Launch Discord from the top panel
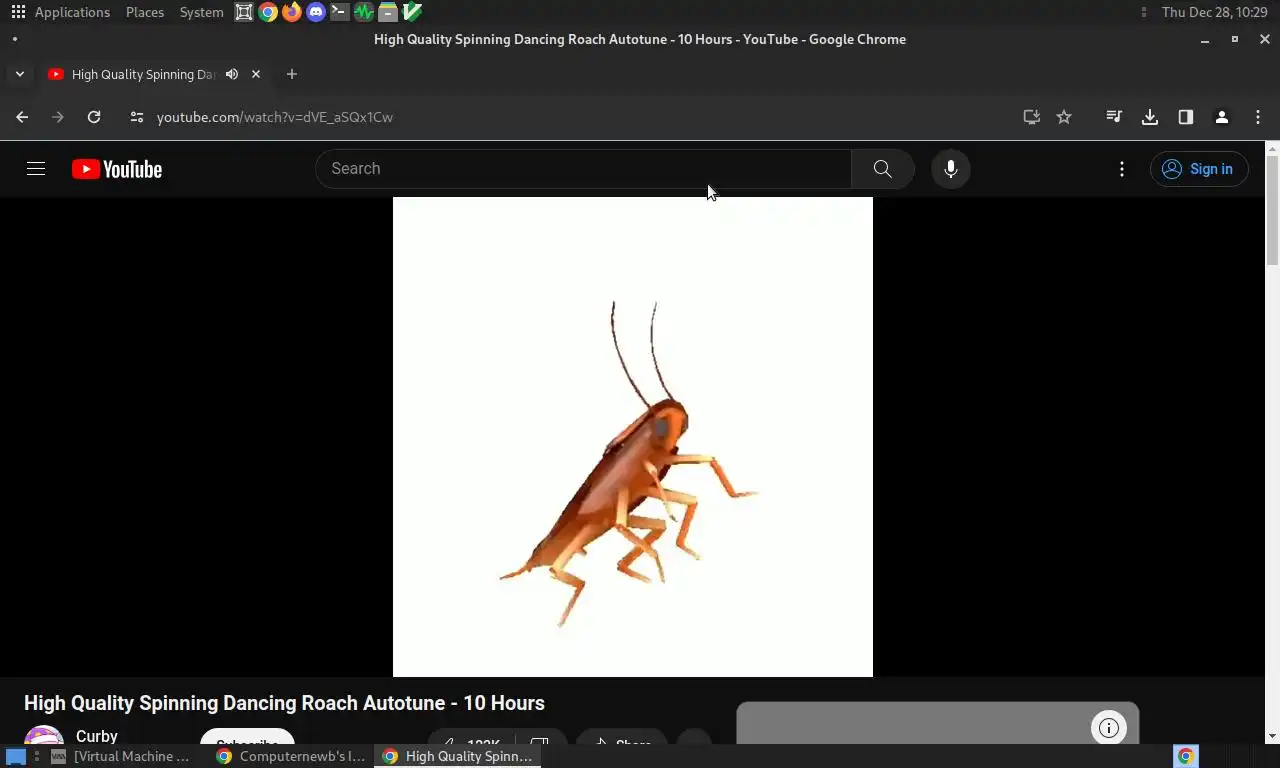 (x=316, y=12)
